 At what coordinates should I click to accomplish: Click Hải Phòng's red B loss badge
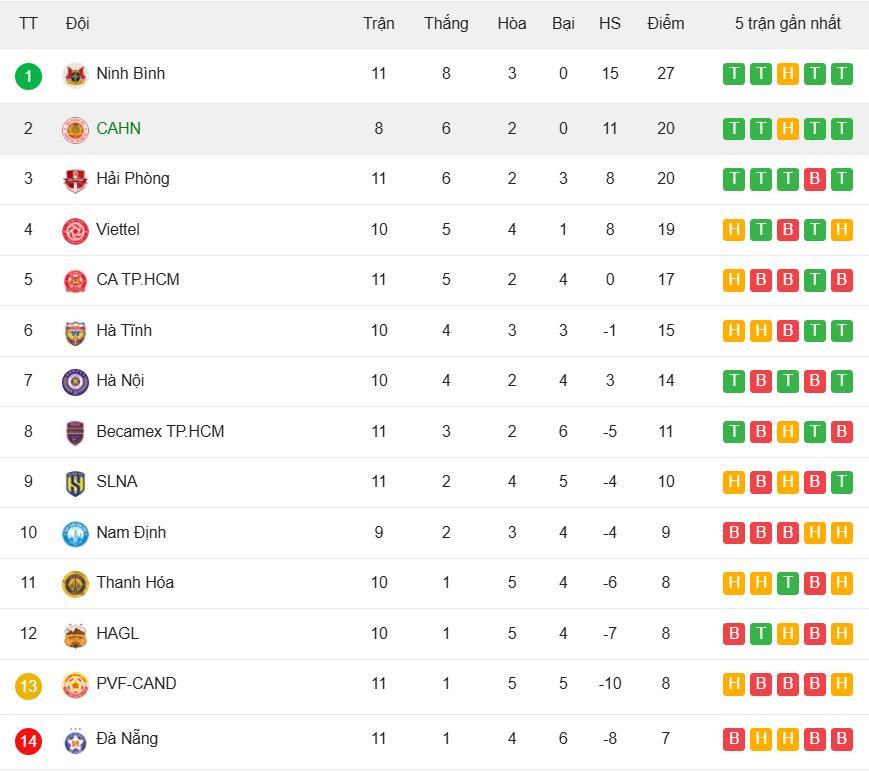[815, 178]
